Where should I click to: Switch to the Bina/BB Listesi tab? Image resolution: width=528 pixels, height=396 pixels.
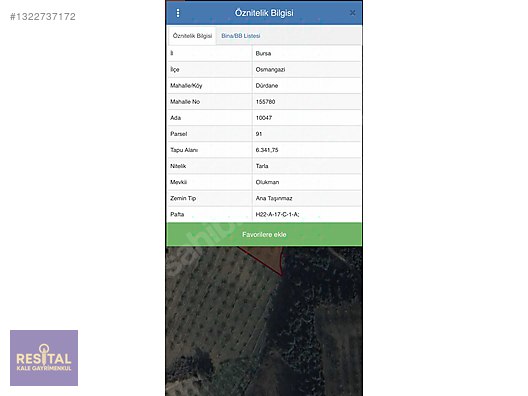click(x=241, y=36)
